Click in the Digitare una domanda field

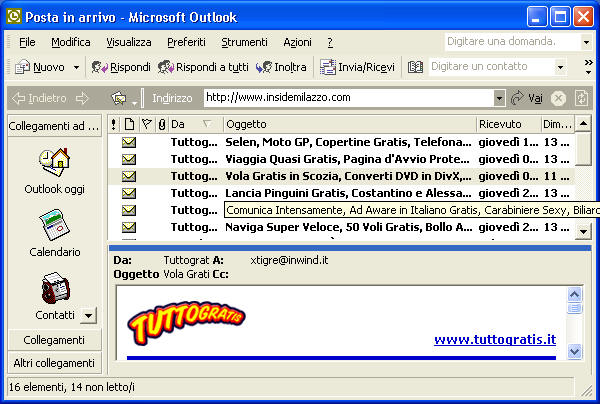pyautogui.click(x=512, y=42)
